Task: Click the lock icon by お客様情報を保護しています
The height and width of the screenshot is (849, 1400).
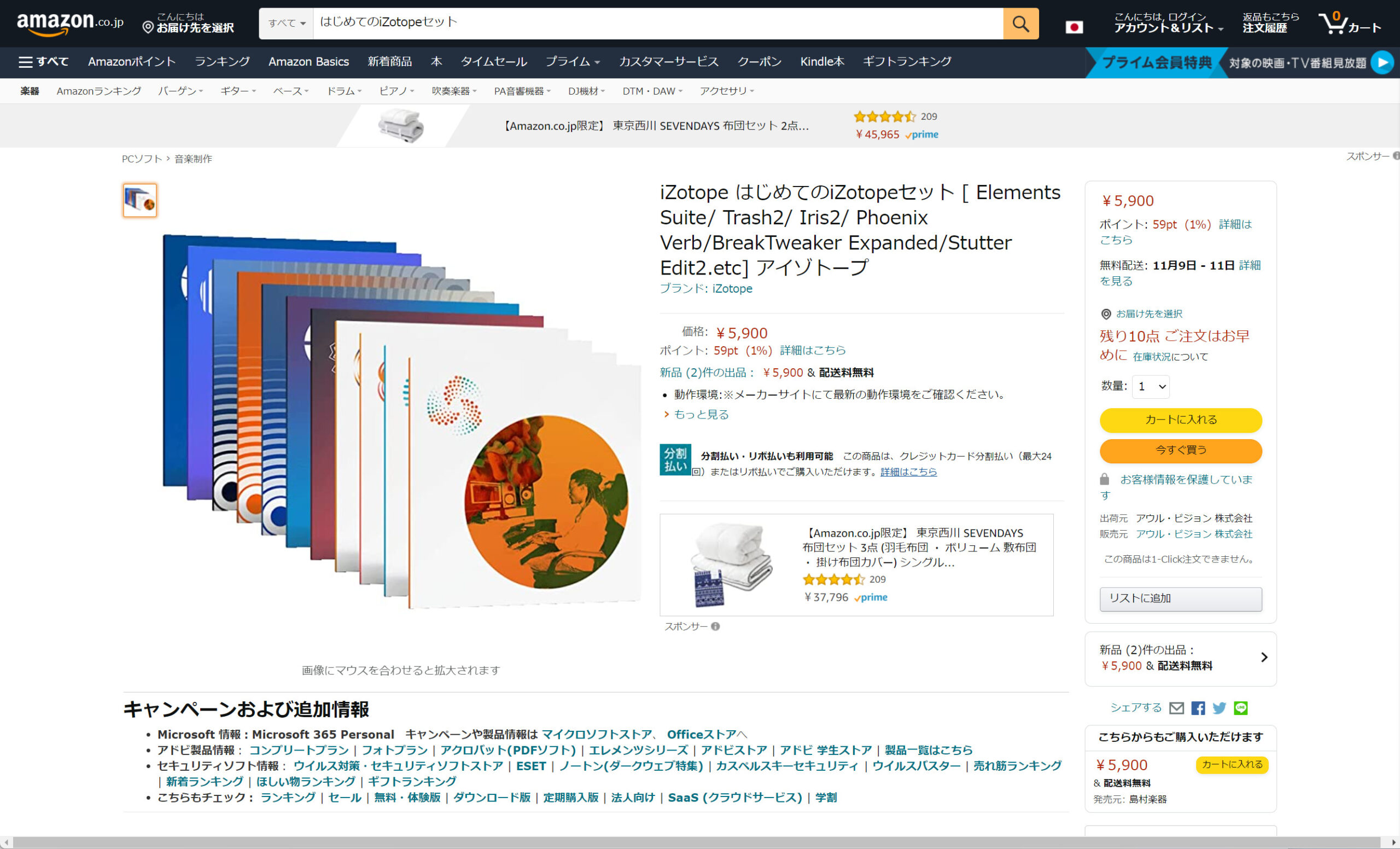Action: [x=1105, y=479]
